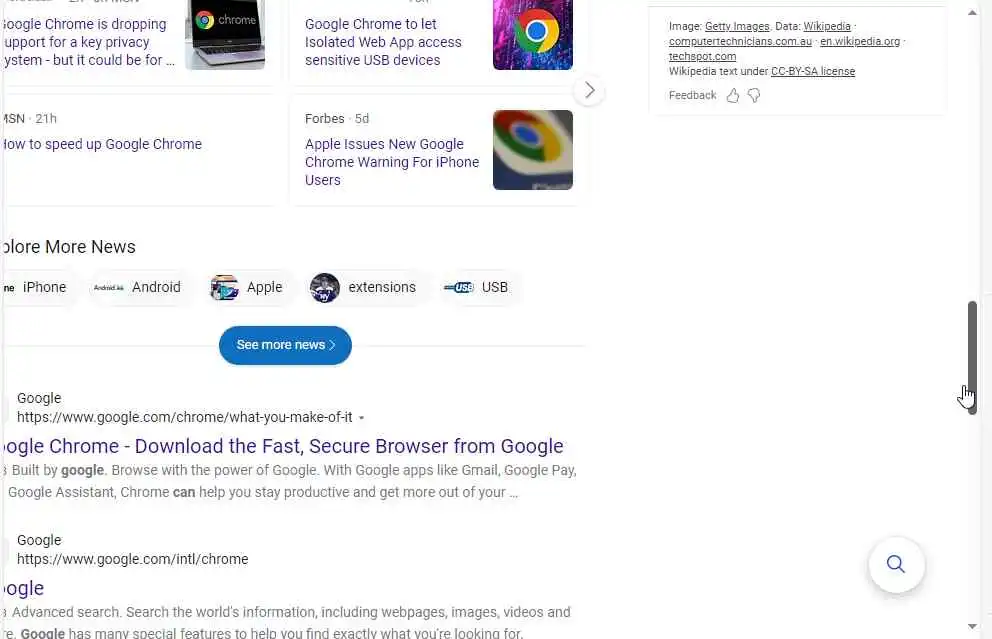Click the Android chip logo icon
Viewport: 992px width, 639px height.
point(109,287)
